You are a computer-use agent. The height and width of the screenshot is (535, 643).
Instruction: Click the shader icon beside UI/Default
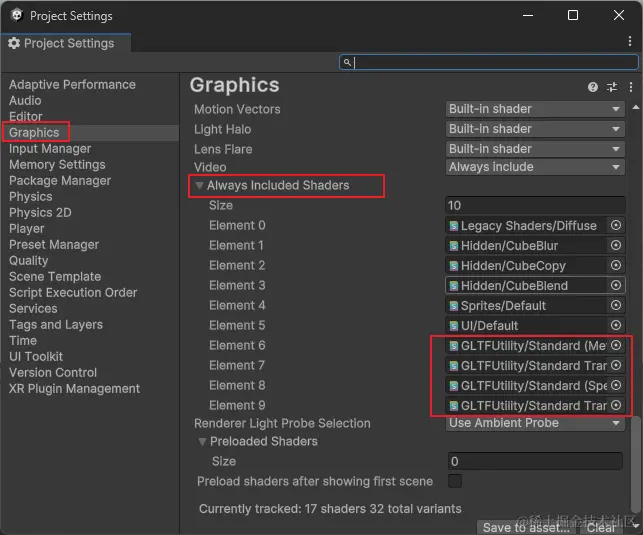point(454,326)
